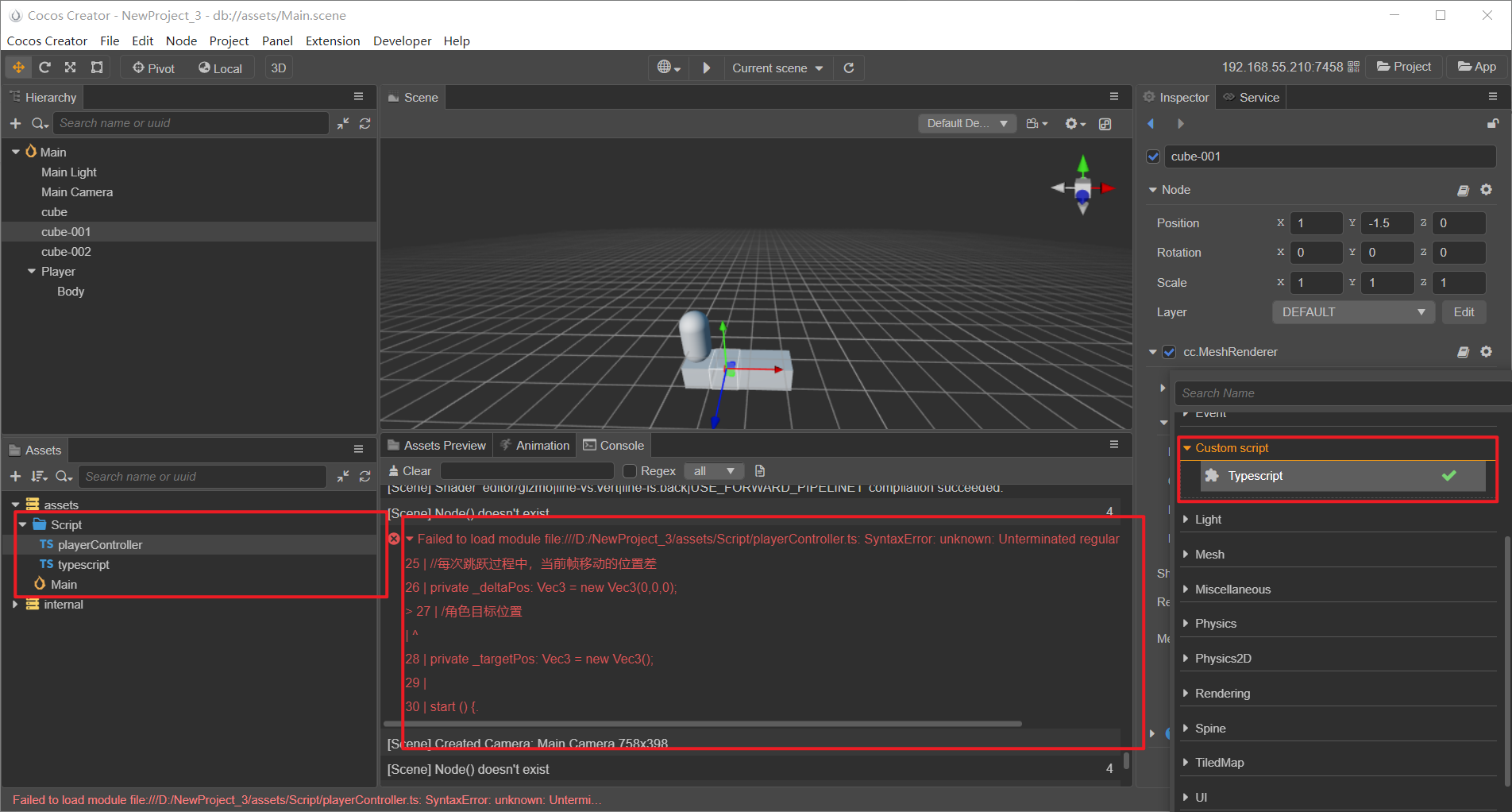Screen dimensions: 1512x812
Task: Refresh the Hierarchy panel
Action: pos(365,123)
